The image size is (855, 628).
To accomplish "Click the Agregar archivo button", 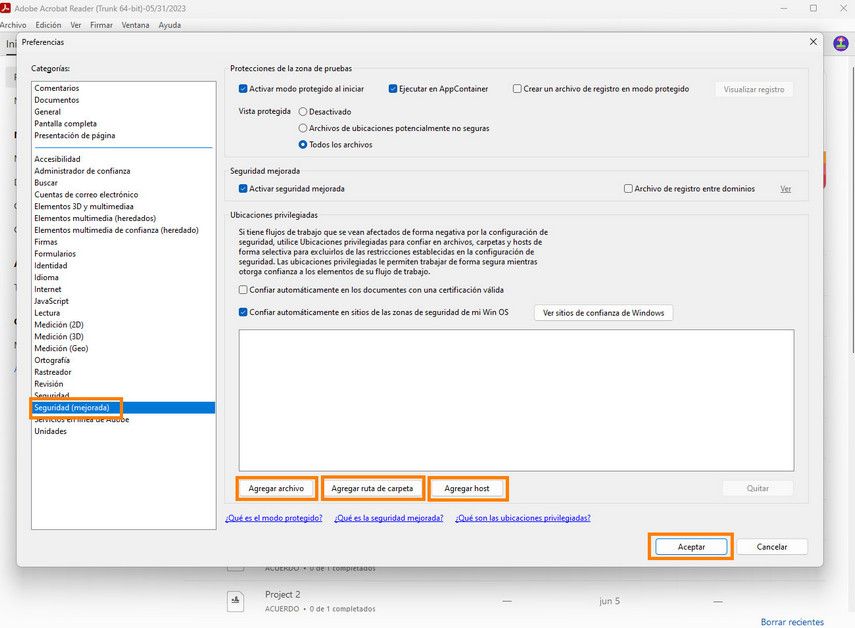I will tap(276, 488).
